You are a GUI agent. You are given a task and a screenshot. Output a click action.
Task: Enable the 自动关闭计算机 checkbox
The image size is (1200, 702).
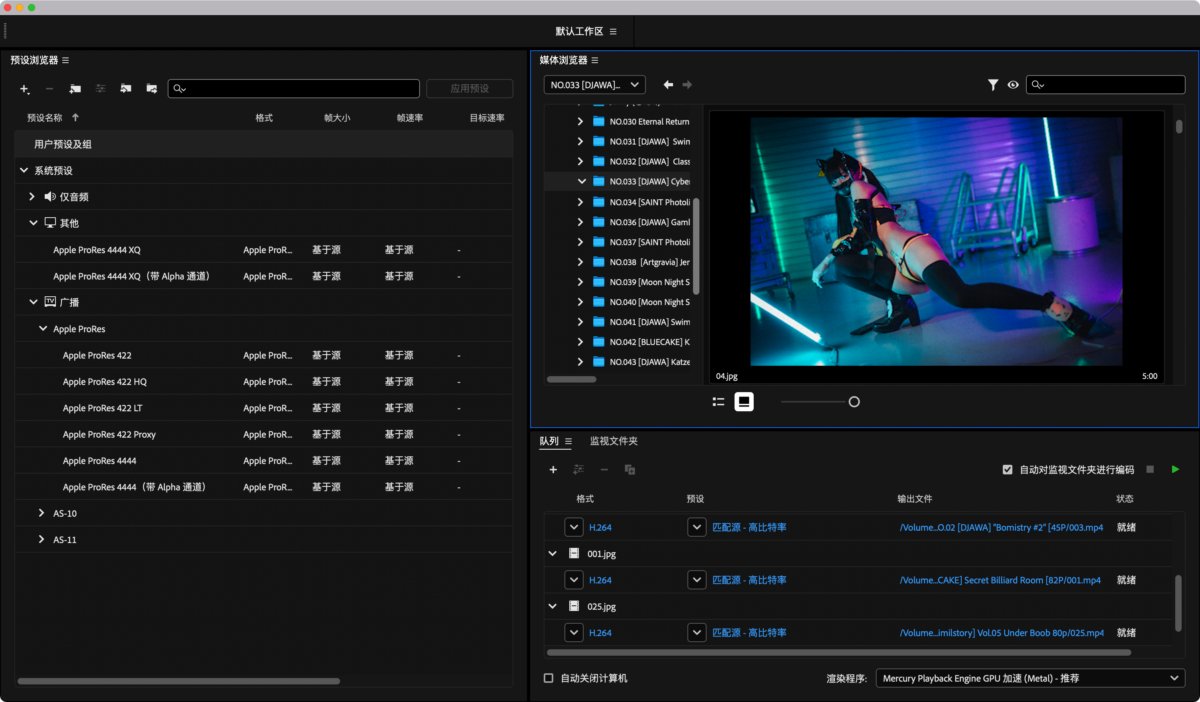coord(548,678)
